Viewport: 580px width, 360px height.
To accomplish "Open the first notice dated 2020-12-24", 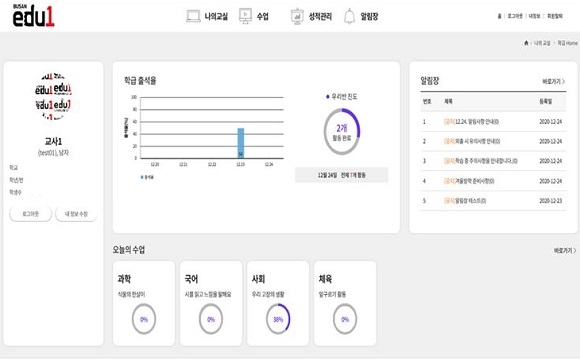I will click(471, 122).
